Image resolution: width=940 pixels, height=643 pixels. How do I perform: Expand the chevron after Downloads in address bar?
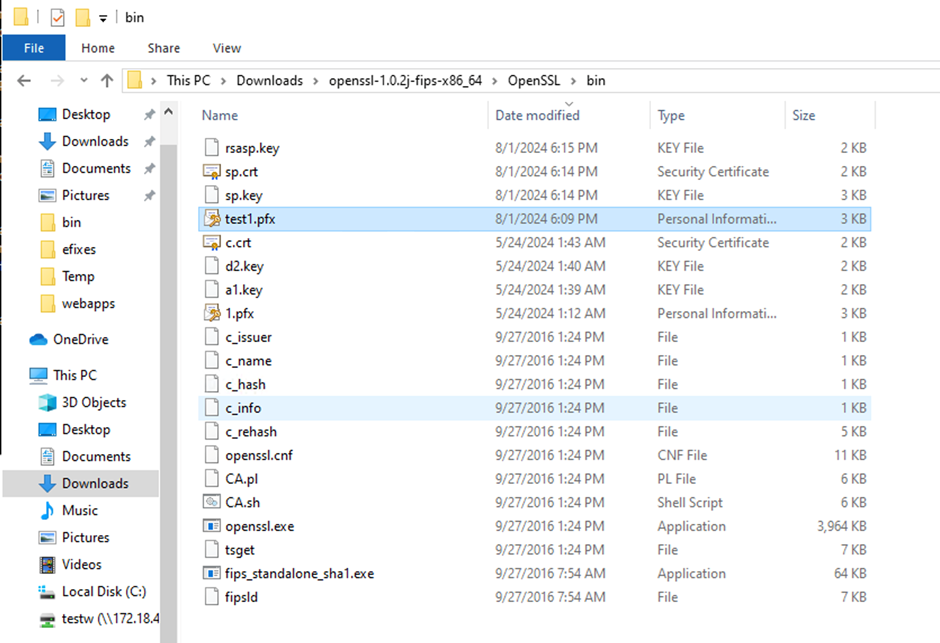[x=316, y=81]
